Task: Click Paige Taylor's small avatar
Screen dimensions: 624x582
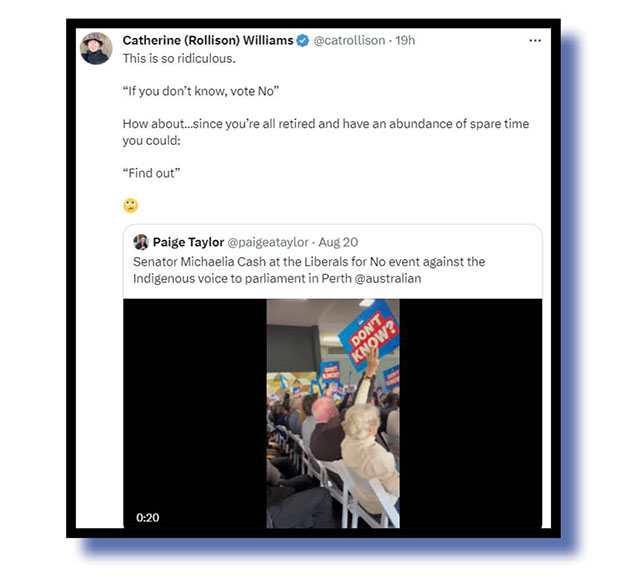Action: [x=141, y=242]
